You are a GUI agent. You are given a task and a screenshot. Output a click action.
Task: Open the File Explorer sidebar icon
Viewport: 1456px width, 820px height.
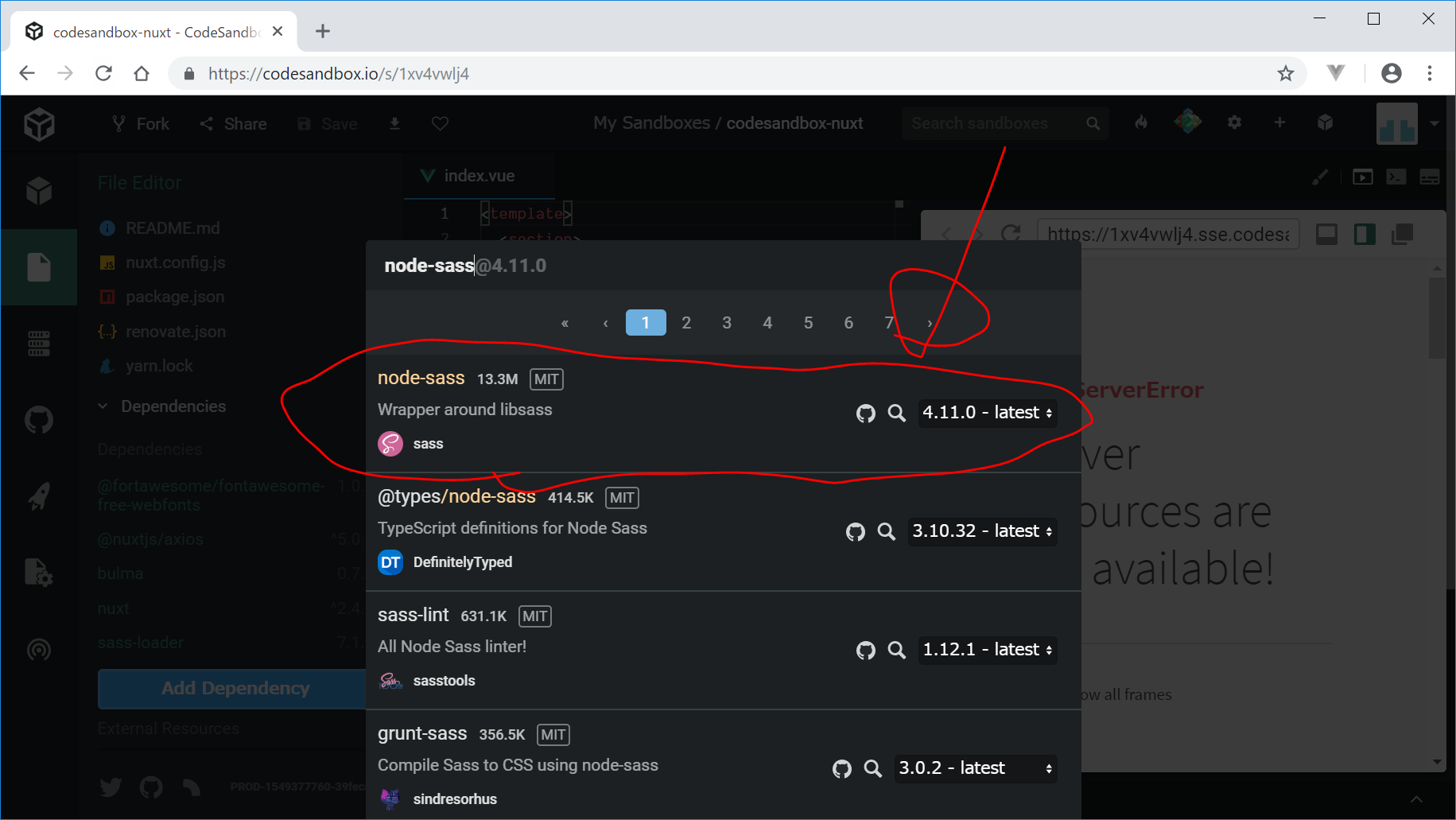point(39,266)
